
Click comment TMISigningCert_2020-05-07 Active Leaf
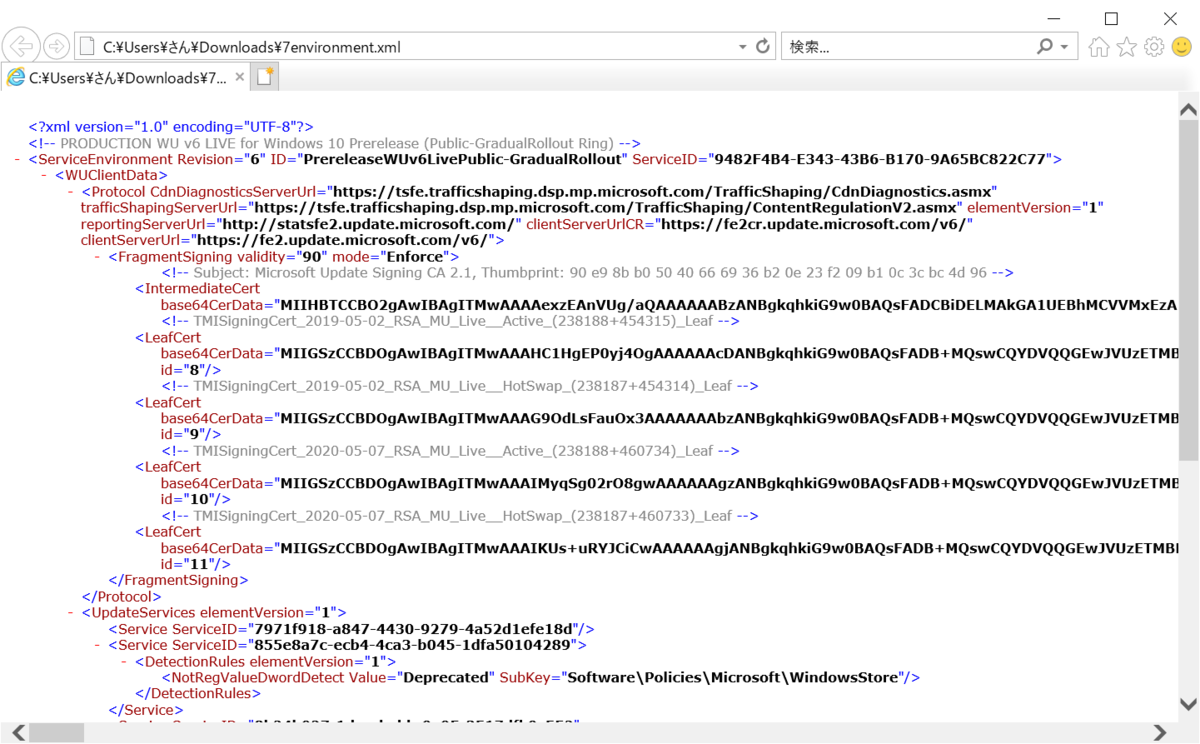[x=450, y=451]
